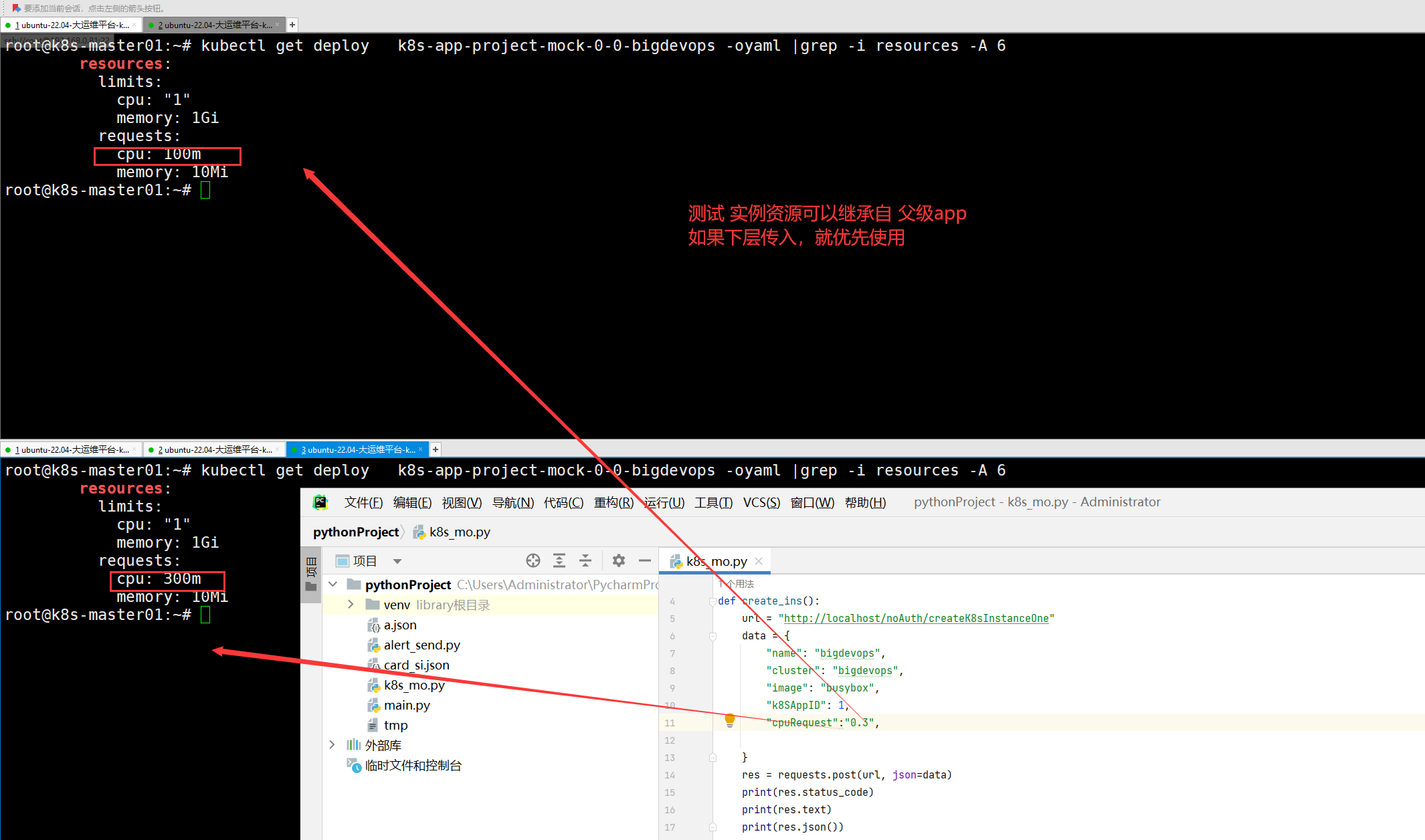The width and height of the screenshot is (1425, 840).
Task: Select main.py in project tree
Action: [407, 705]
